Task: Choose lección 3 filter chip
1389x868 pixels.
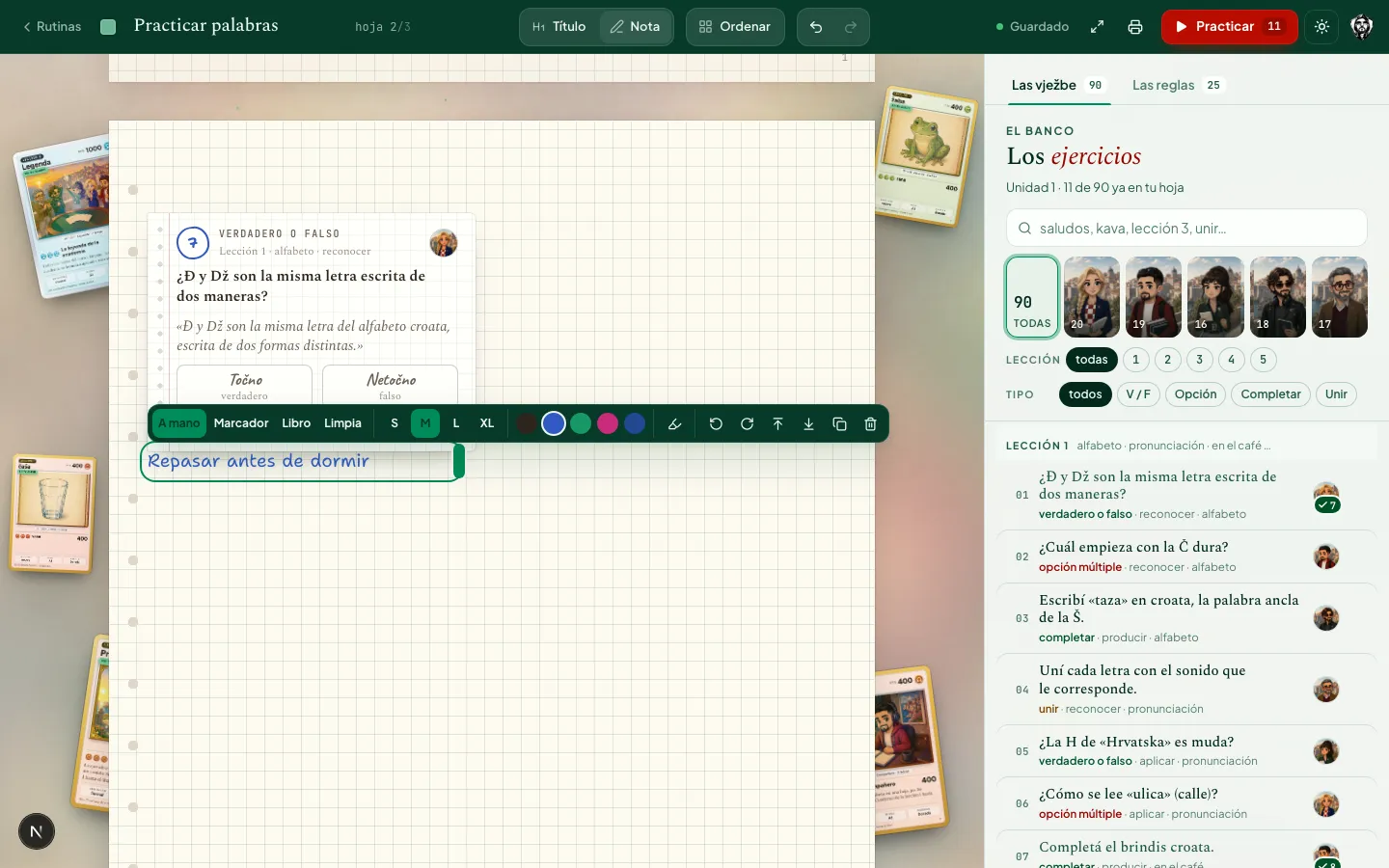Action: click(1200, 360)
